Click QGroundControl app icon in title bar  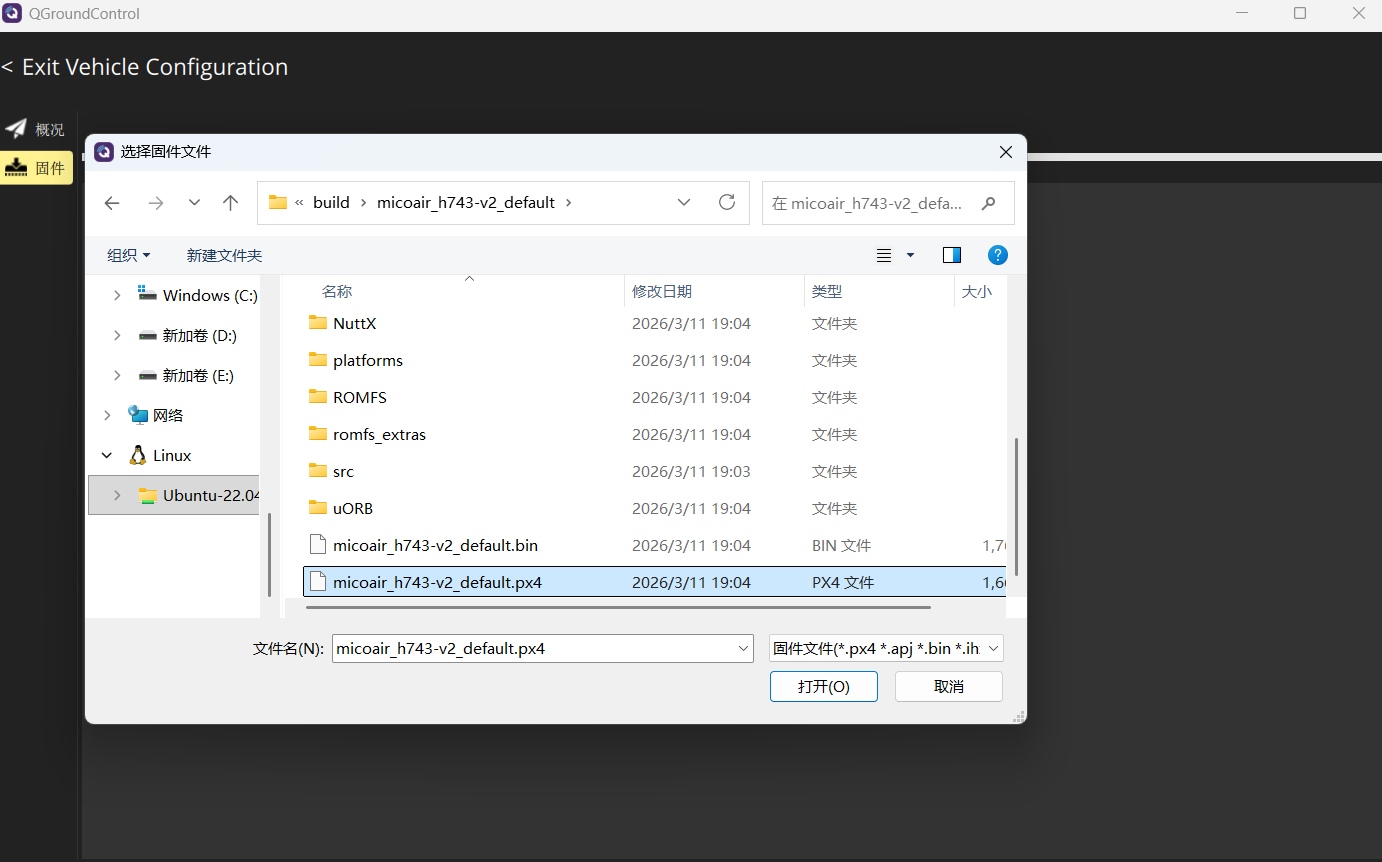click(13, 14)
